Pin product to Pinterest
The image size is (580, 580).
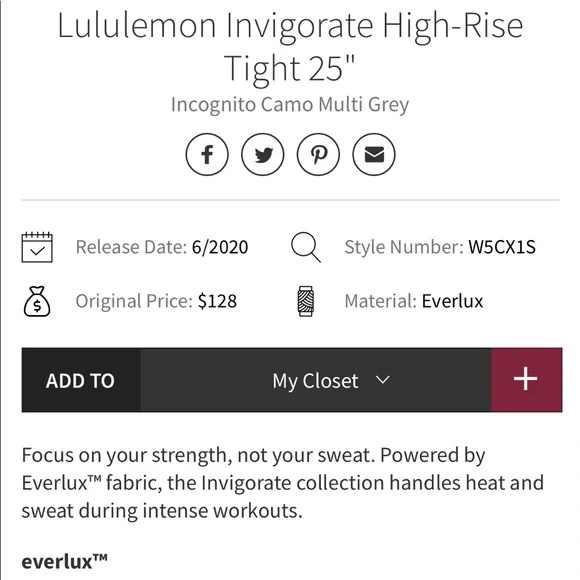click(318, 154)
